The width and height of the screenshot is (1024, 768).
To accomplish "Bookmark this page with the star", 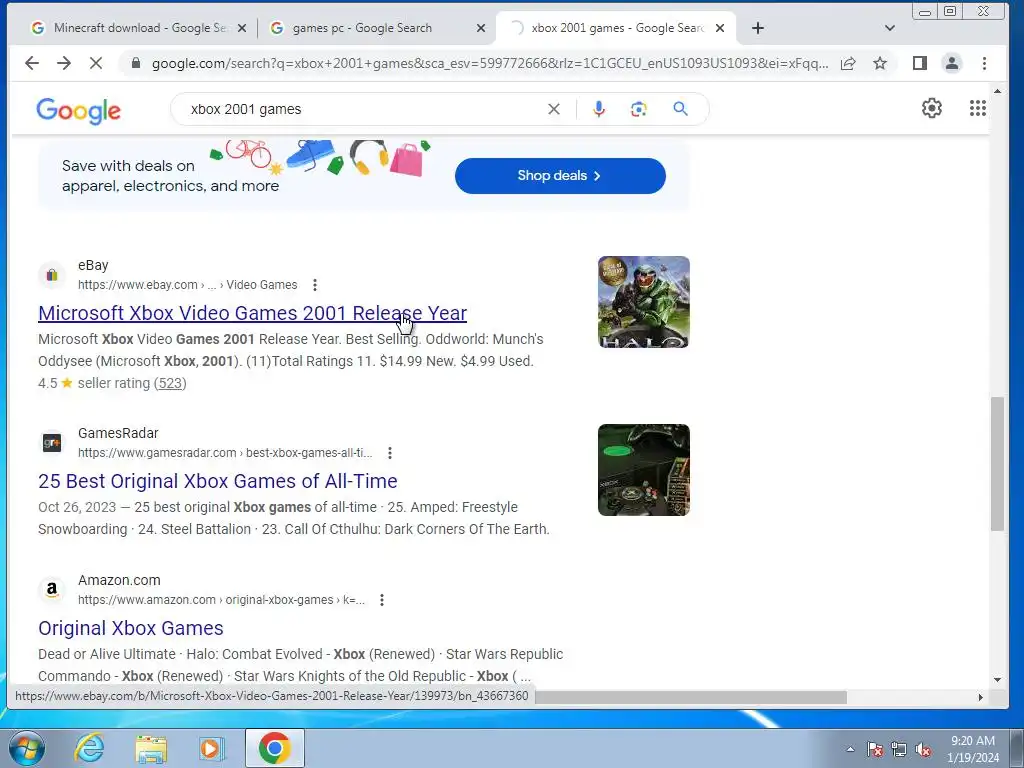I will [x=880, y=63].
